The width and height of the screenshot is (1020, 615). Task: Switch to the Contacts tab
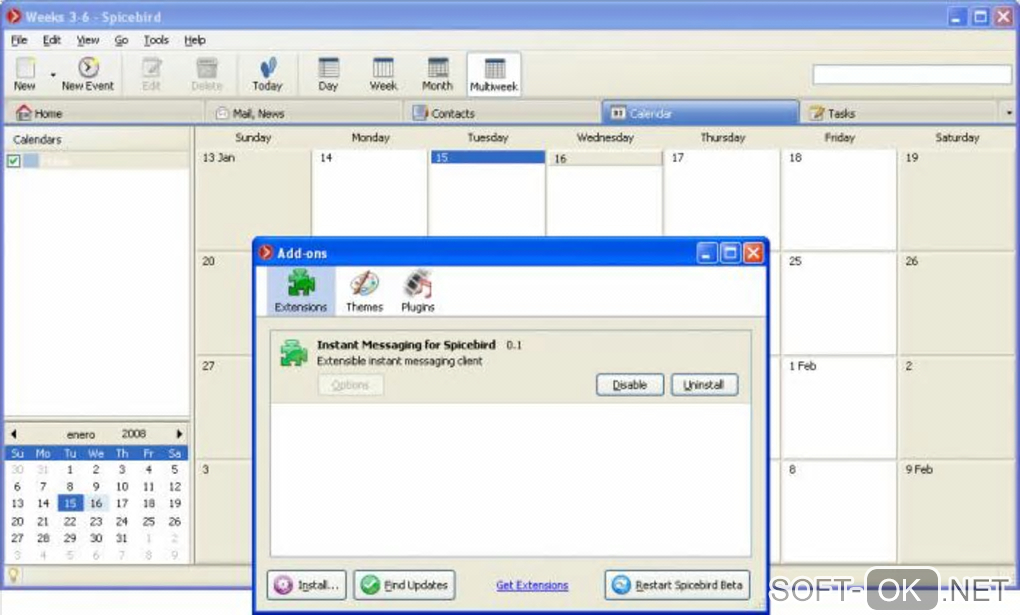tap(502, 113)
